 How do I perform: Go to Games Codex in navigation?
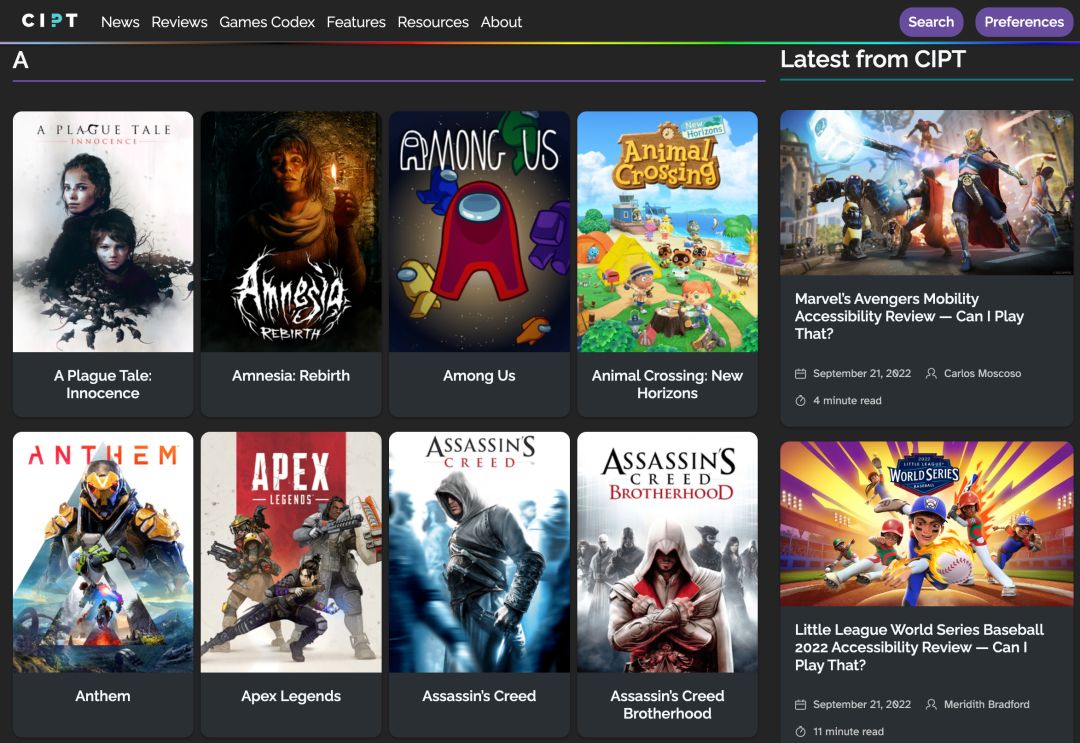267,22
